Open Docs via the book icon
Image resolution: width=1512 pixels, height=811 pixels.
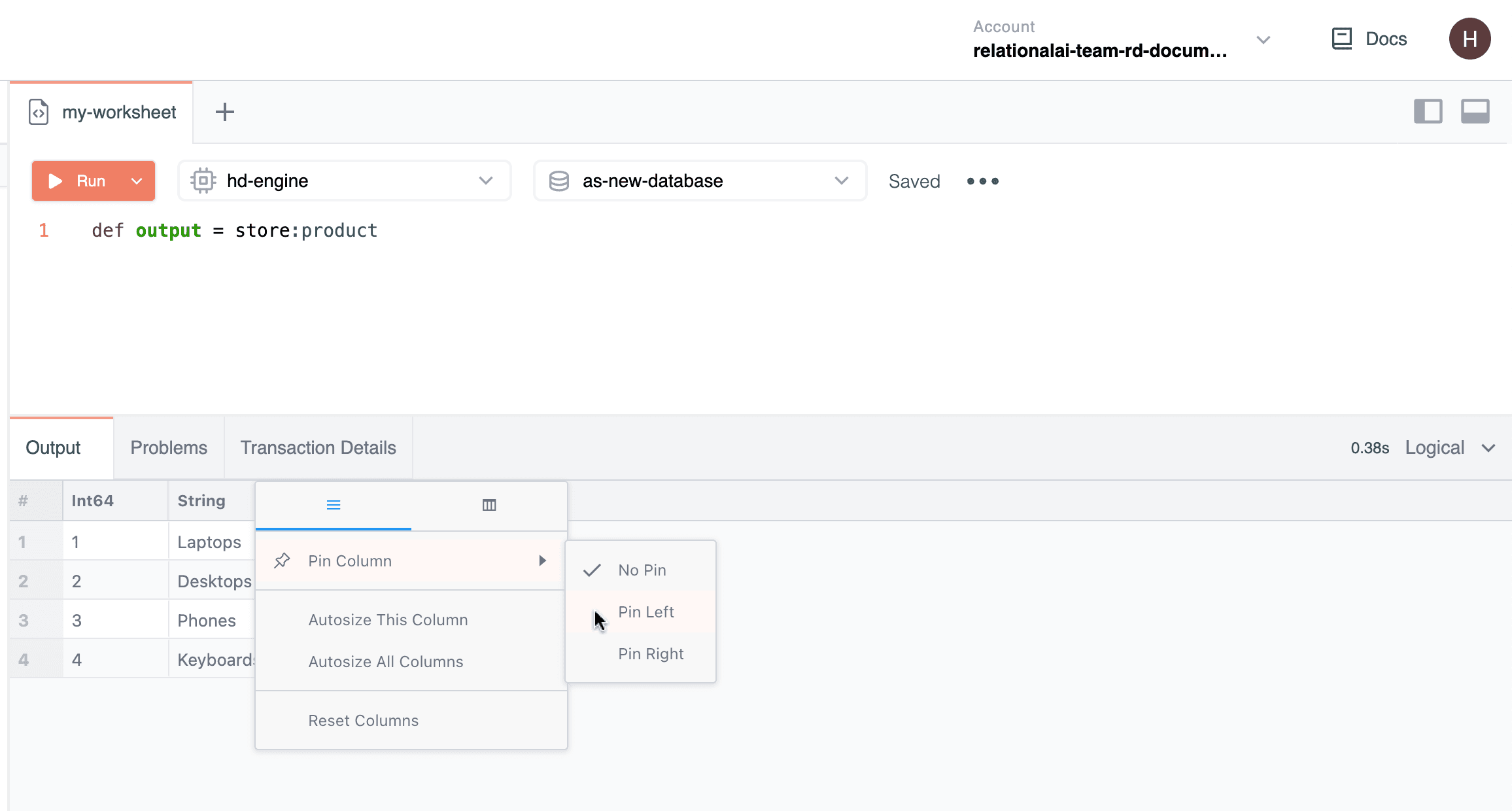click(1342, 39)
